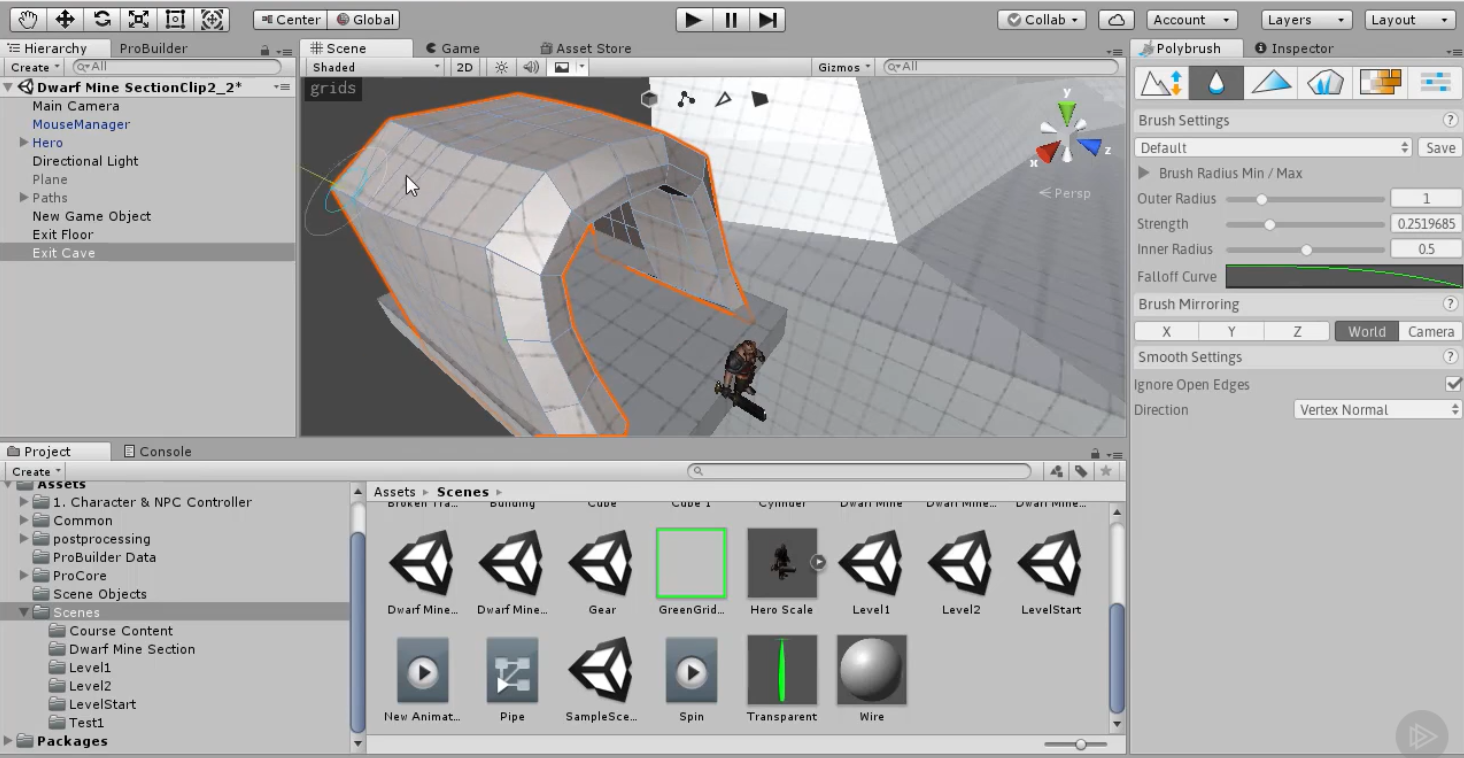Select ProBuilder vertex mode icon

pos(686,99)
